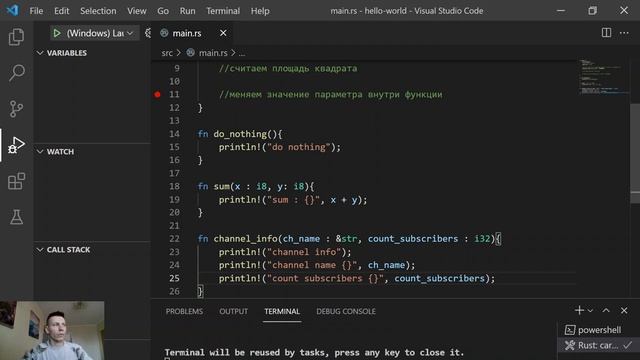Image resolution: width=640 pixels, height=360 pixels.
Task: Open the Help menu
Action: (x=260, y=11)
